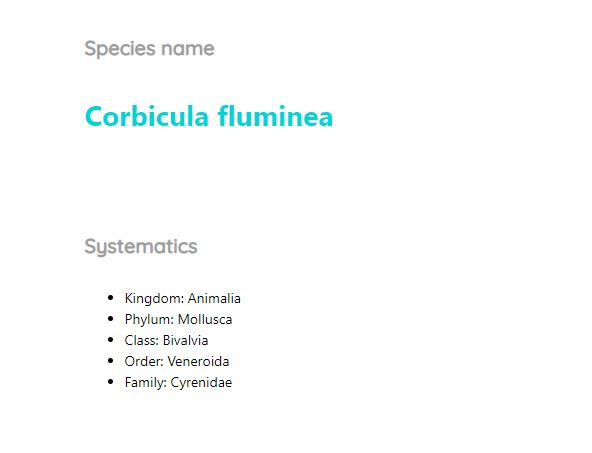The width and height of the screenshot is (592, 453).
Task: Click the bullet before the Family entry
Action: pyautogui.click(x=110, y=382)
